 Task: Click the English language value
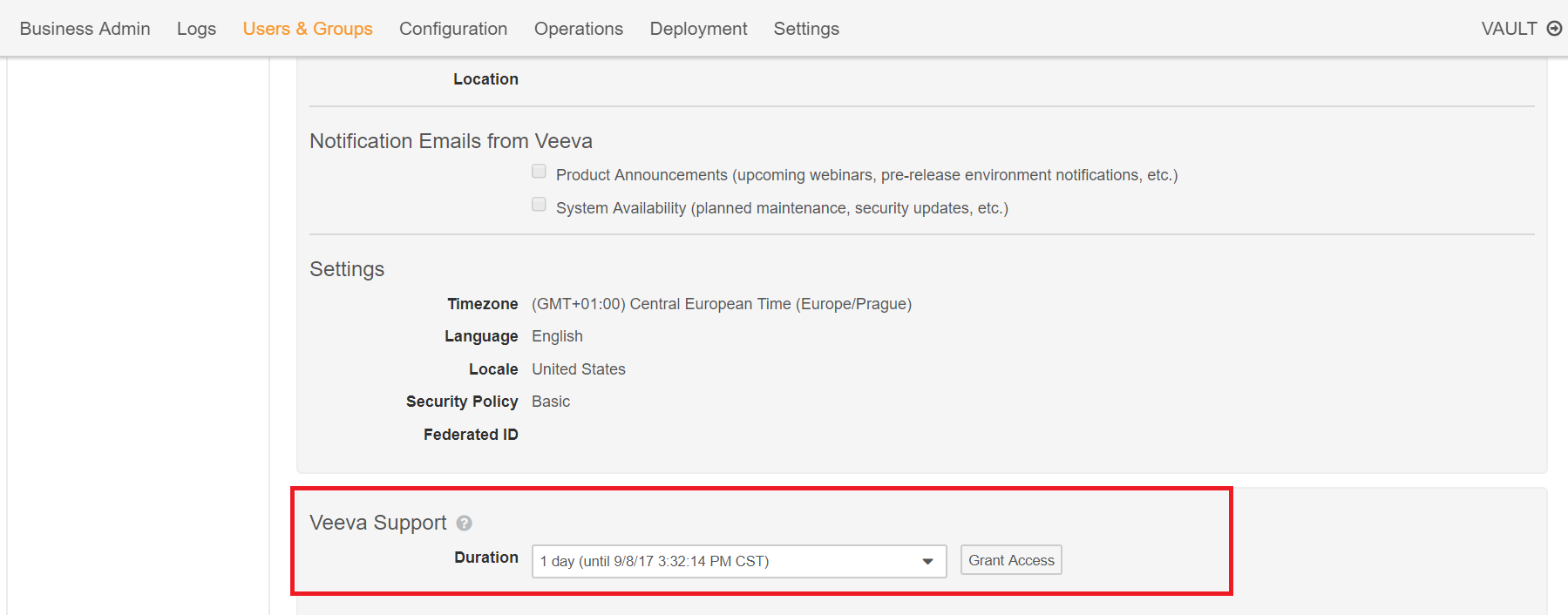click(x=557, y=336)
